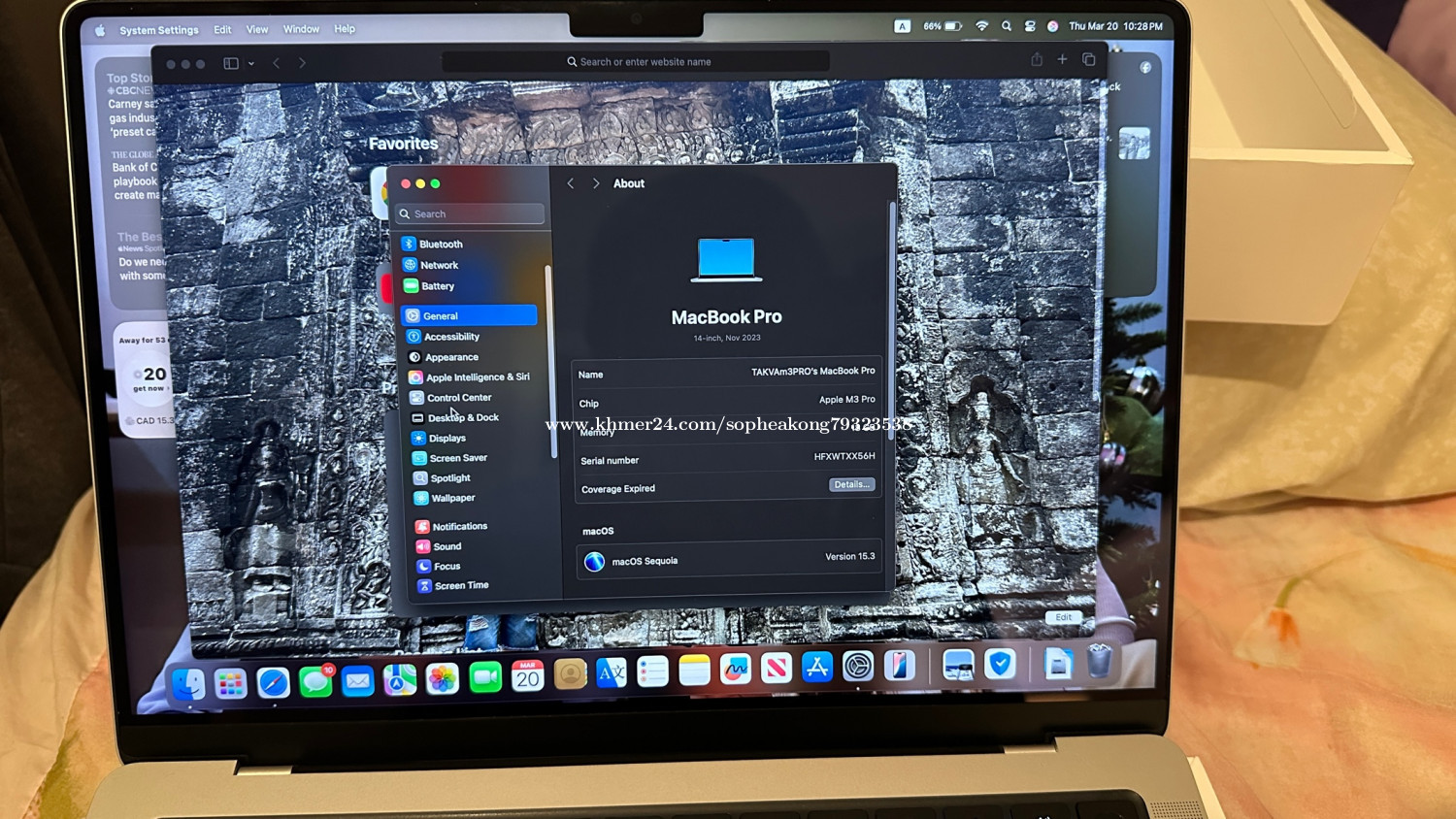1456x819 pixels.
Task: Open Spotlight search in menu bar
Action: tap(1007, 26)
